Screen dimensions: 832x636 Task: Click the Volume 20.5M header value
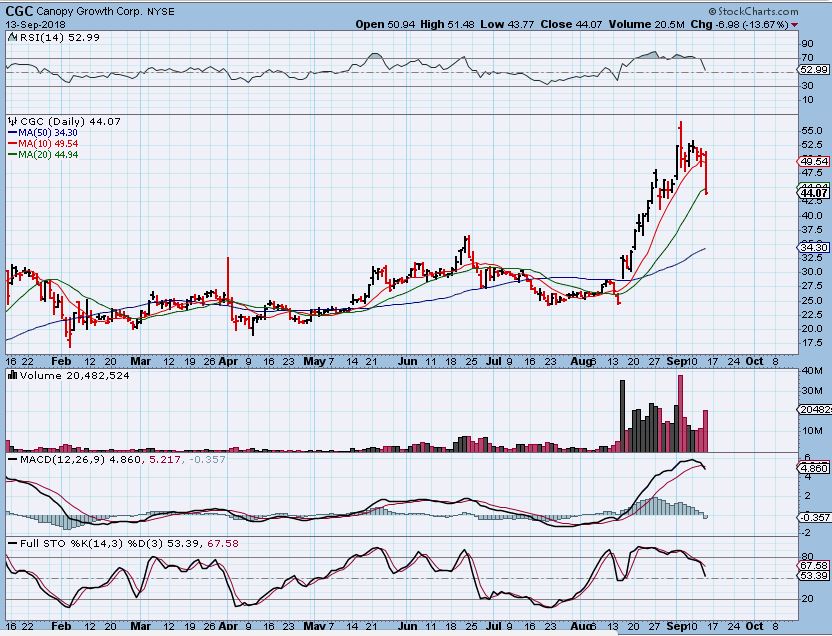pyautogui.click(x=647, y=24)
